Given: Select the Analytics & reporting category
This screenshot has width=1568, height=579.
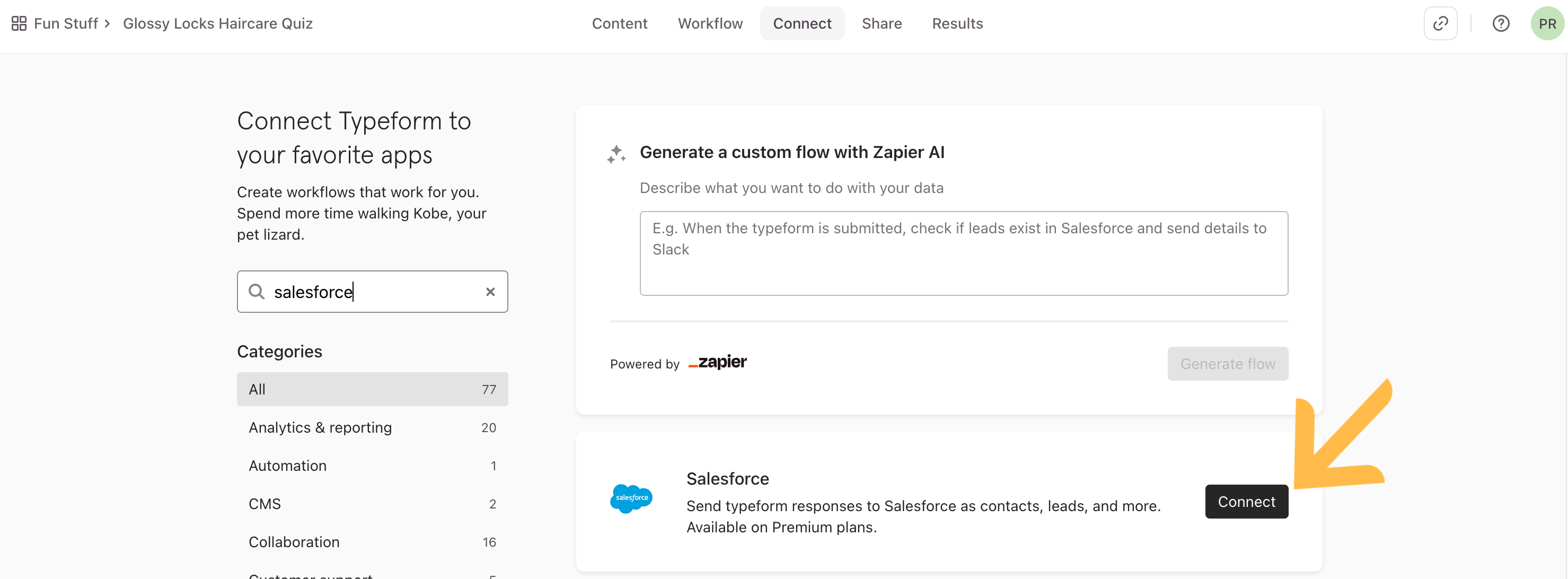Looking at the screenshot, I should pyautogui.click(x=372, y=427).
